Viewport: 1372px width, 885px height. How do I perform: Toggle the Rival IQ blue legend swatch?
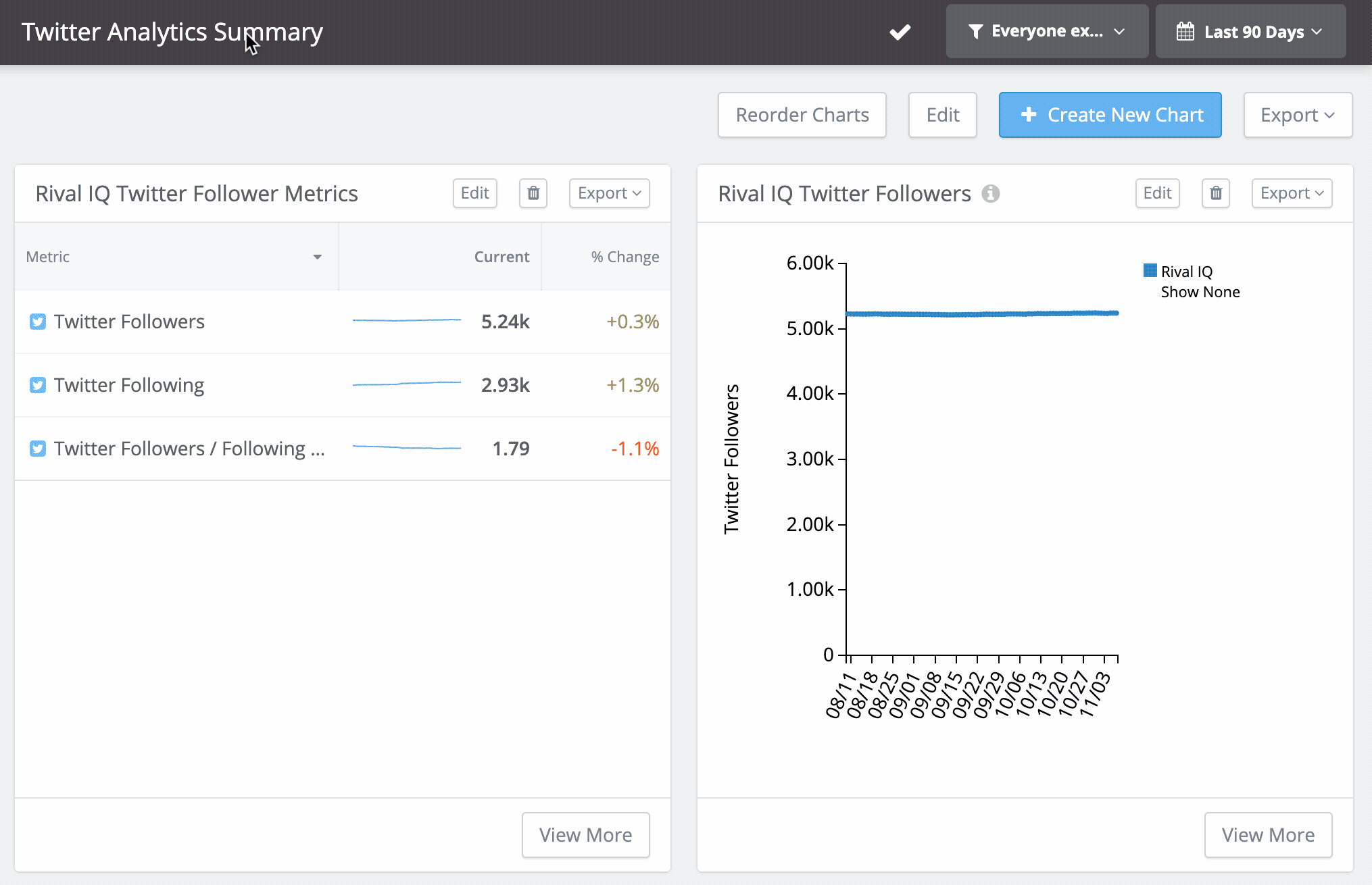[x=1150, y=270]
